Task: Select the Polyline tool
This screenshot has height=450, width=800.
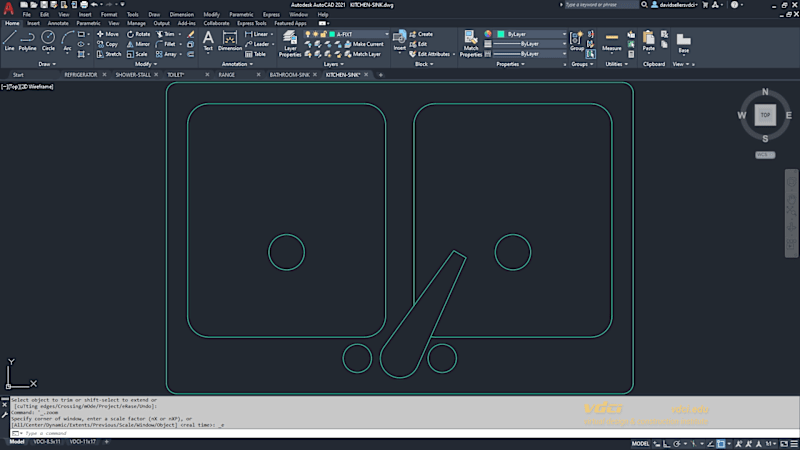Action: click(28, 40)
